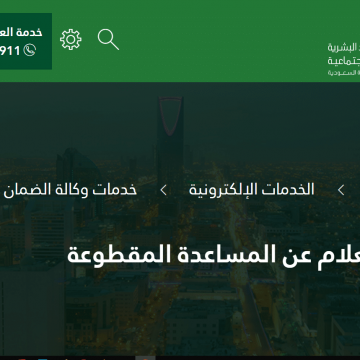
Task: Open the search magnifier icon
Action: pyautogui.click(x=108, y=39)
